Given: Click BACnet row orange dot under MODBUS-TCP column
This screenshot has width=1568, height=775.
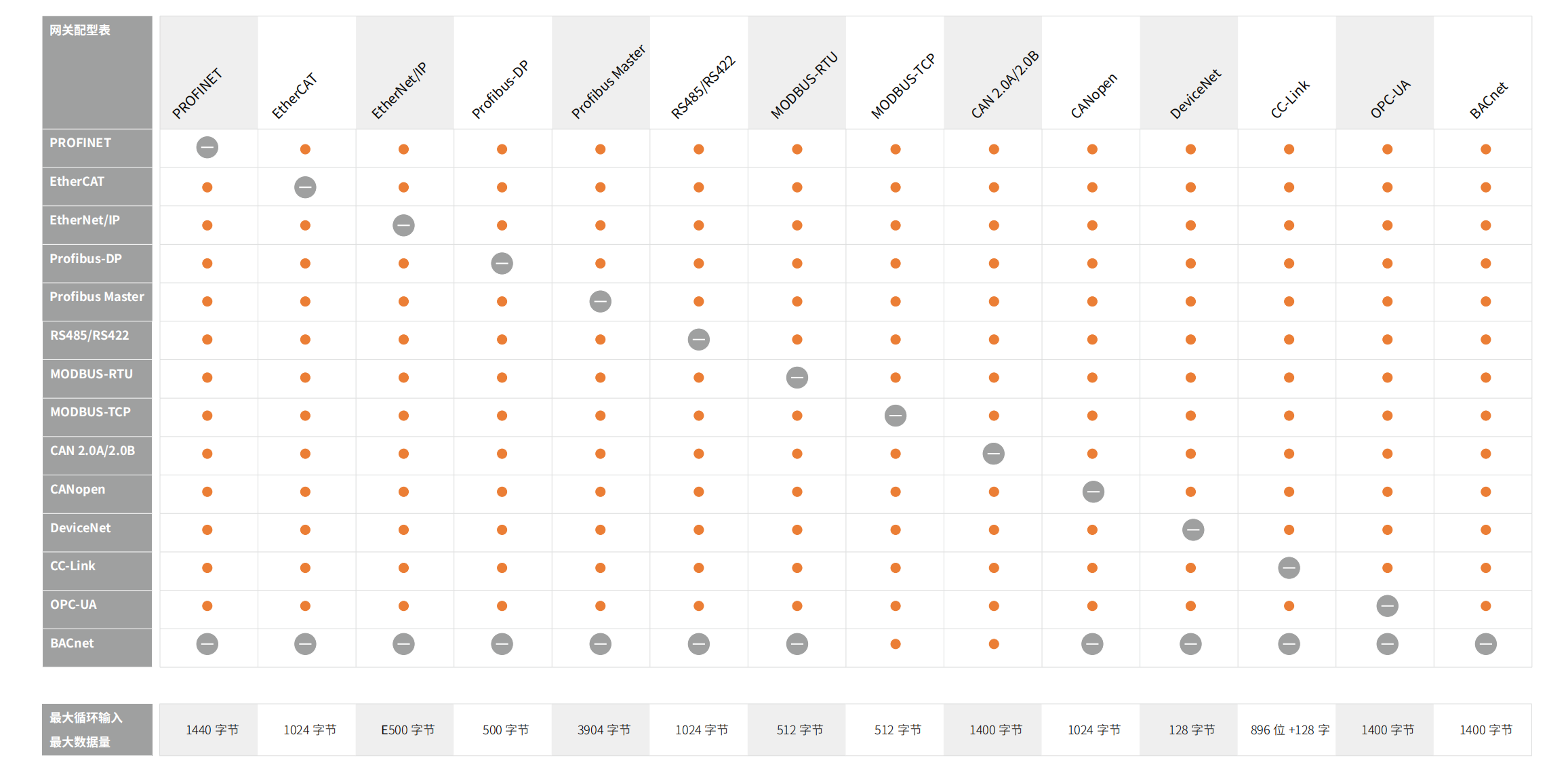Looking at the screenshot, I should (896, 644).
